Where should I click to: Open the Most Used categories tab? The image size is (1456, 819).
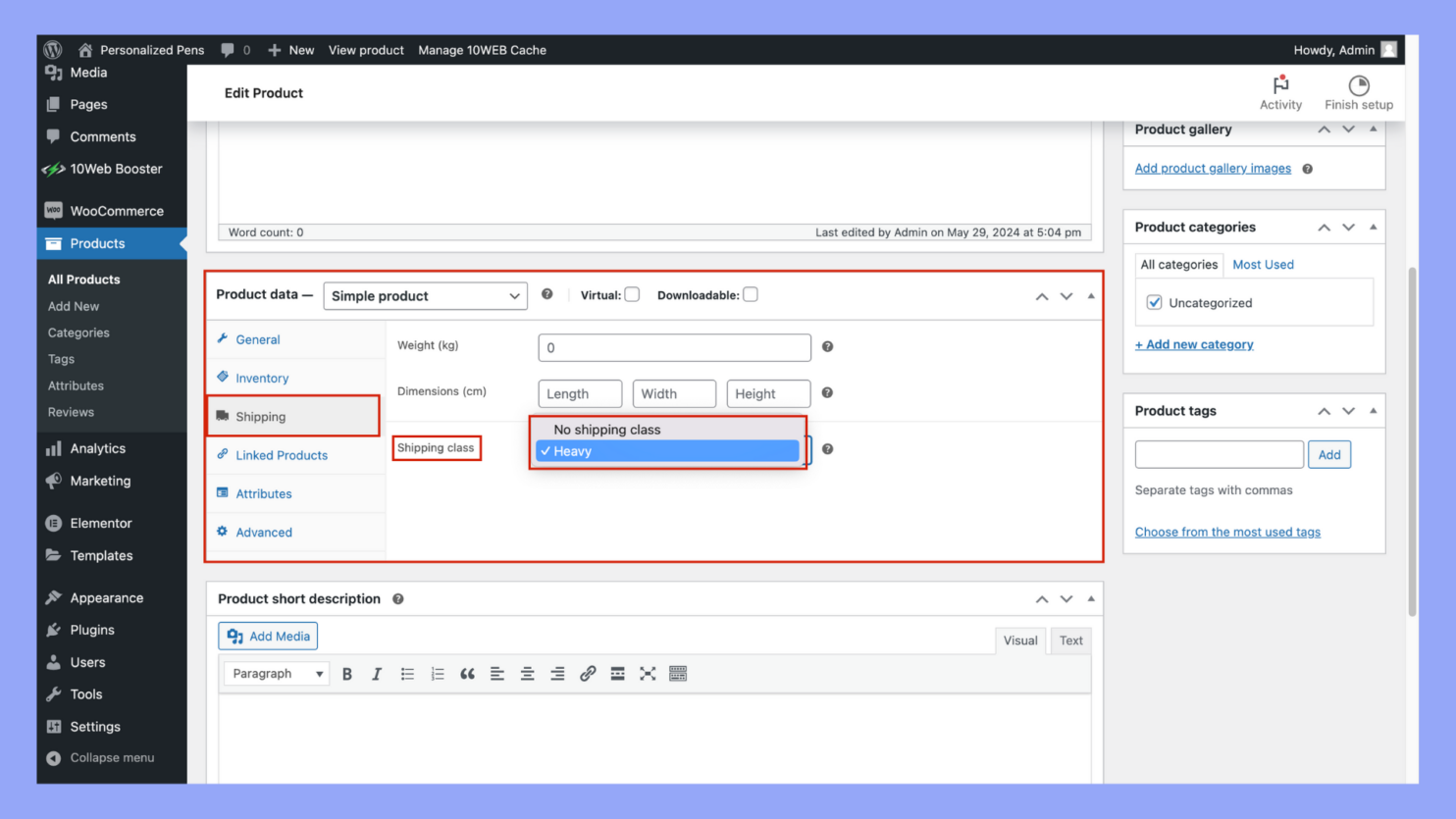pyautogui.click(x=1263, y=264)
